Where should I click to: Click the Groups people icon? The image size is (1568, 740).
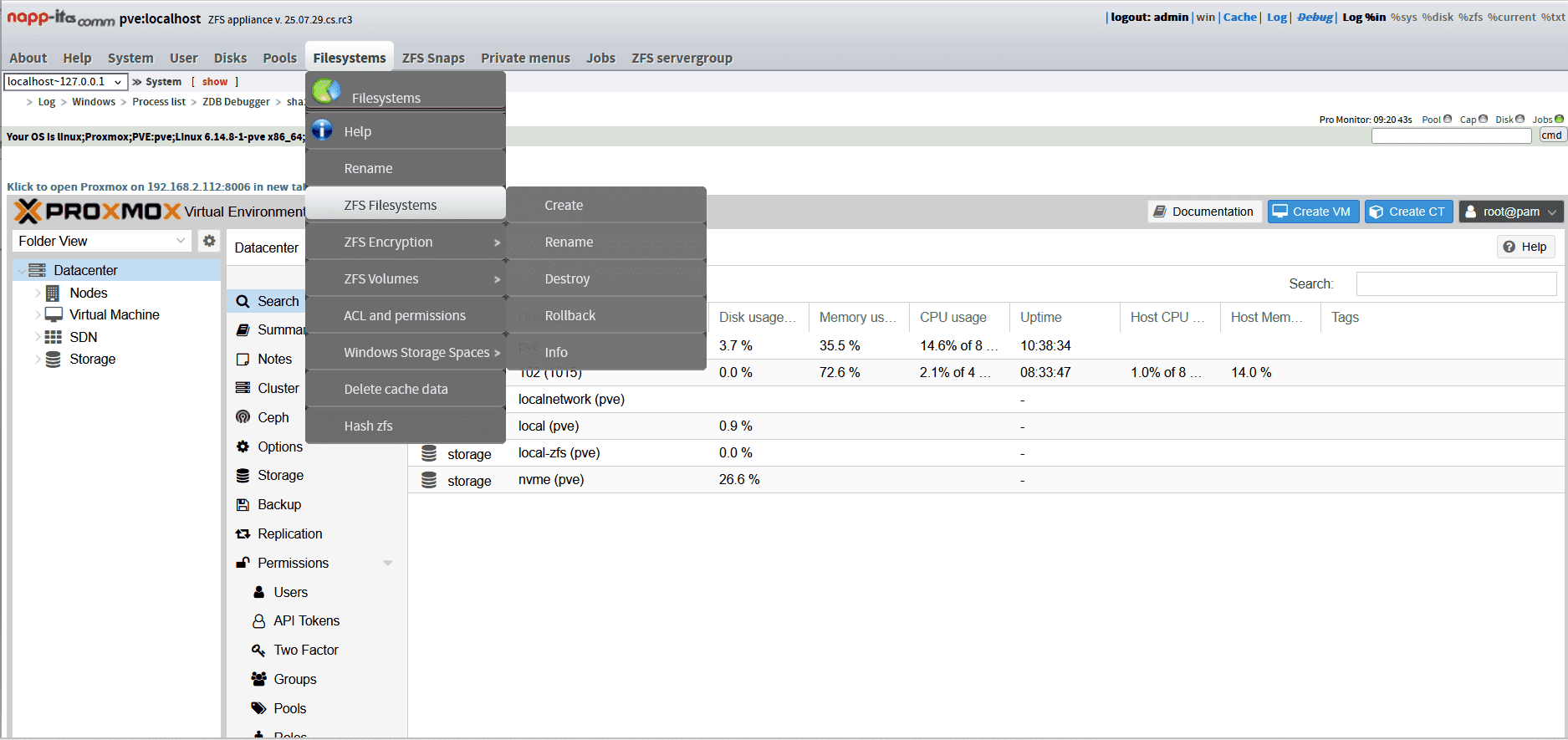259,679
